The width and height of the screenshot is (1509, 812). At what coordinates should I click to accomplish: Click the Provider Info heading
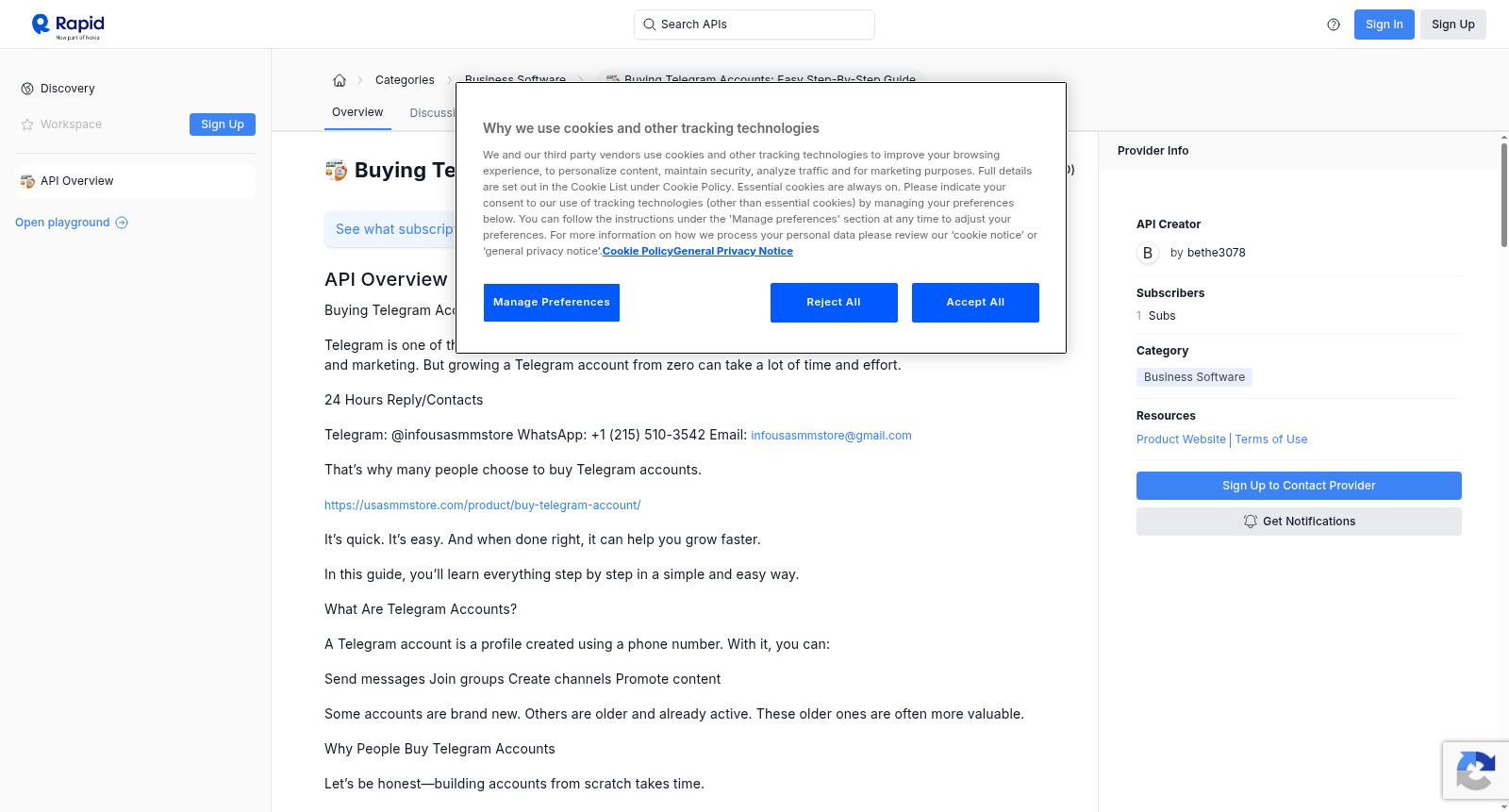click(1152, 151)
